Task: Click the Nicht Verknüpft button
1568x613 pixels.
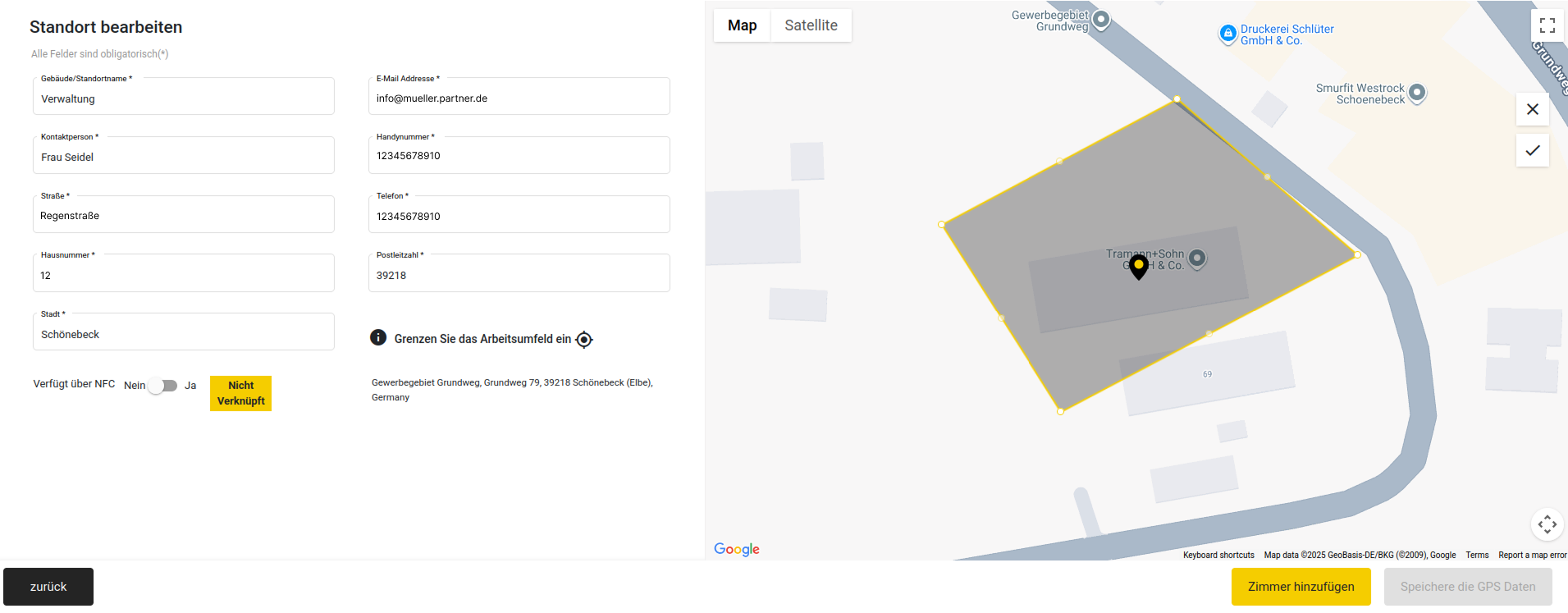Action: pos(240,393)
